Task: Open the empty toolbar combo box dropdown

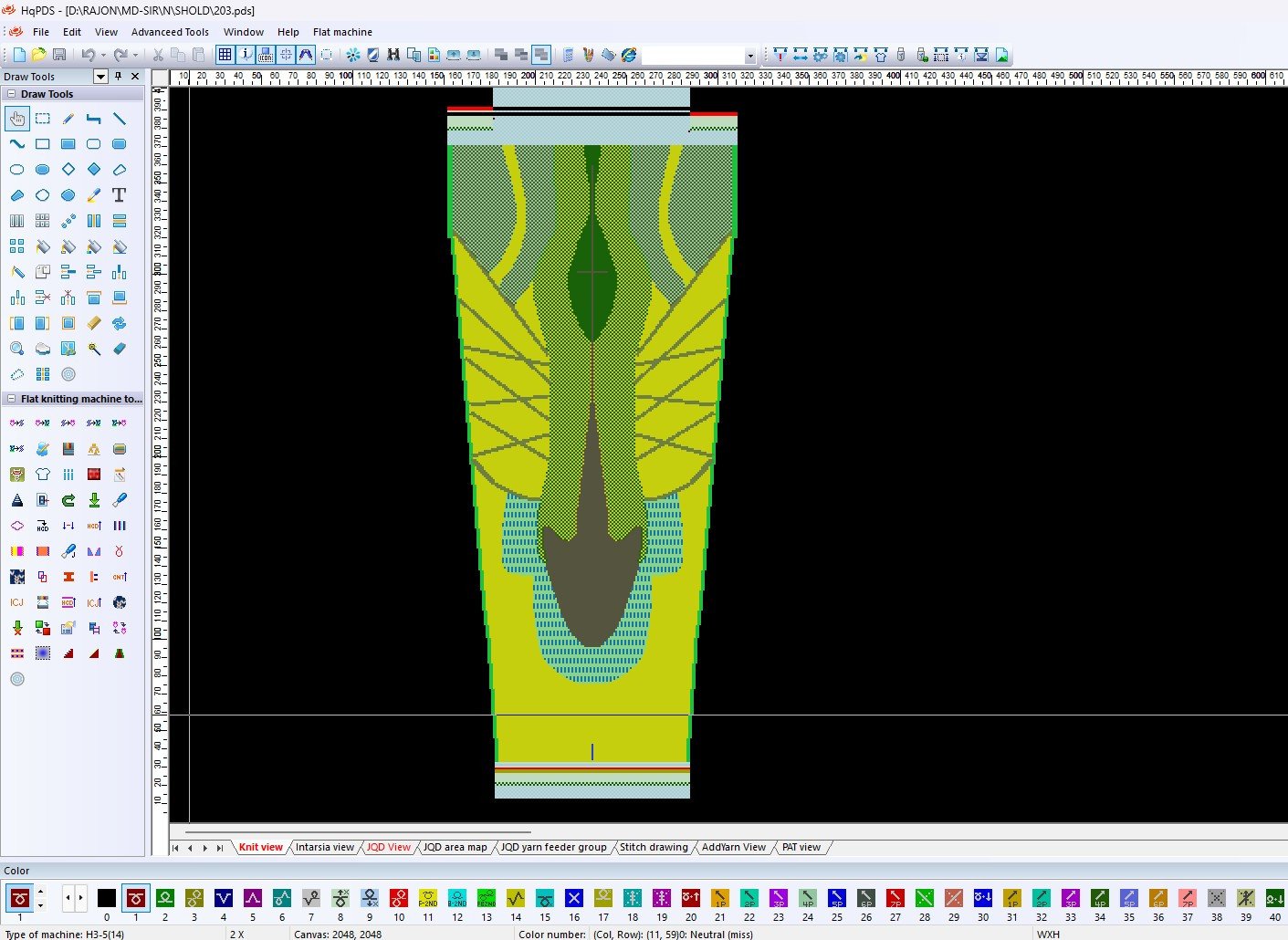Action: click(x=749, y=56)
